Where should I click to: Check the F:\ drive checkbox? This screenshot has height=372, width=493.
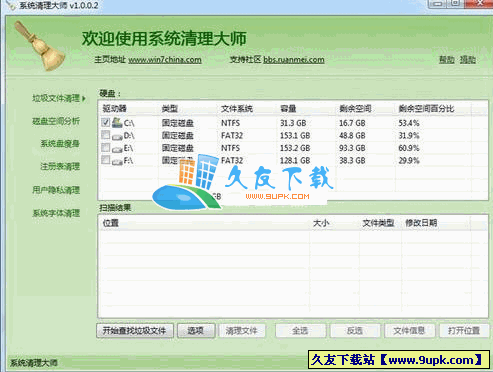click(106, 160)
